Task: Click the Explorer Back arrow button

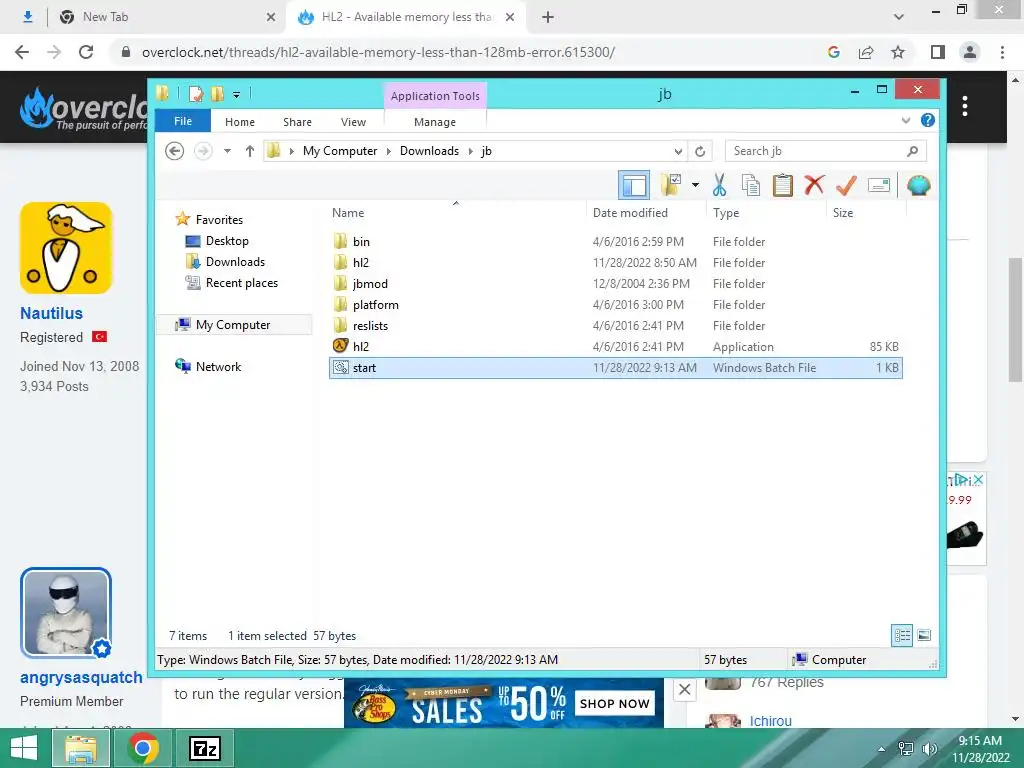Action: click(x=174, y=151)
